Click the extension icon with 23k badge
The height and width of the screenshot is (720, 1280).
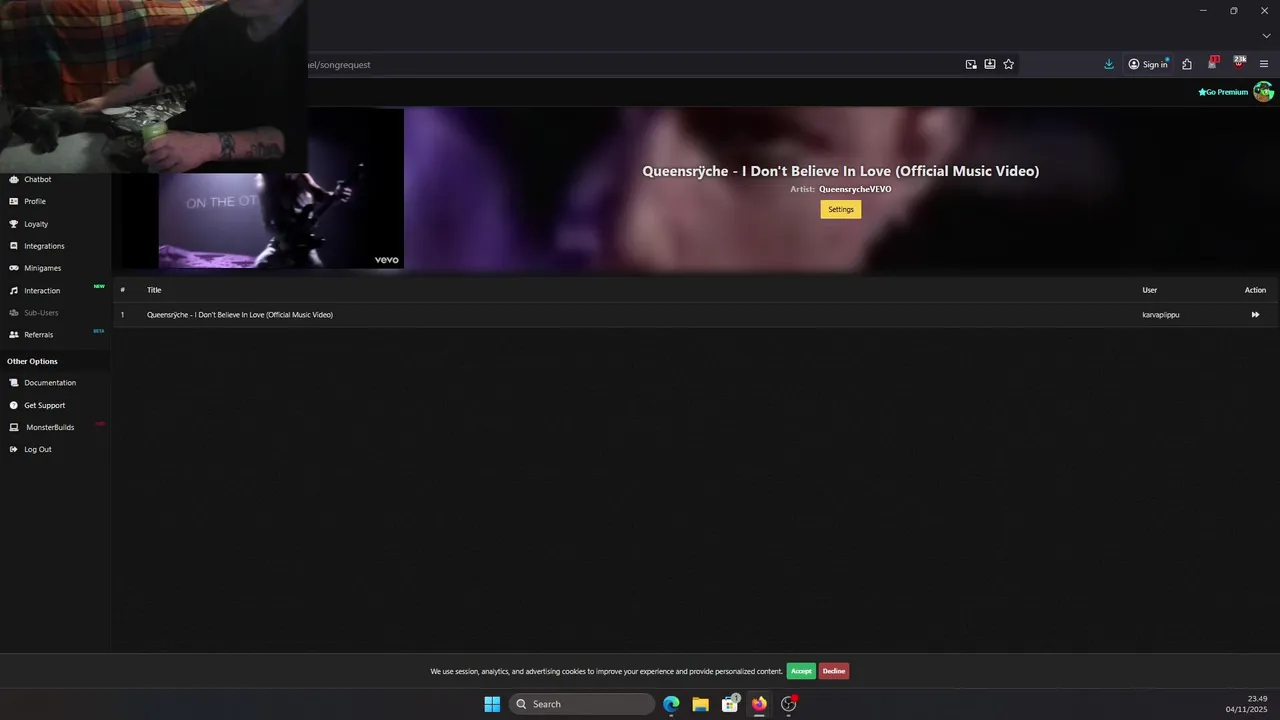click(x=1239, y=63)
